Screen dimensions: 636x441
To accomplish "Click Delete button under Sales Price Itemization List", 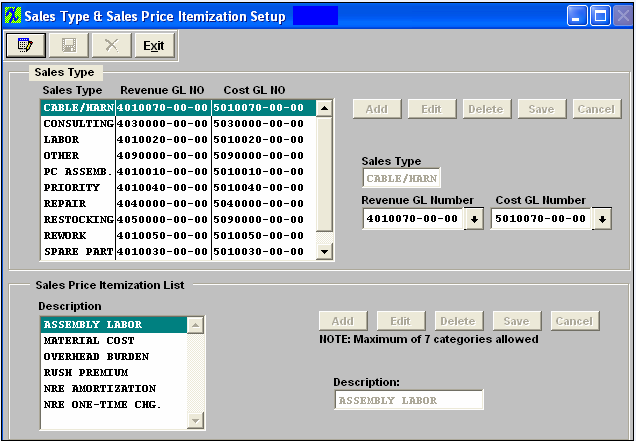I will 459,321.
